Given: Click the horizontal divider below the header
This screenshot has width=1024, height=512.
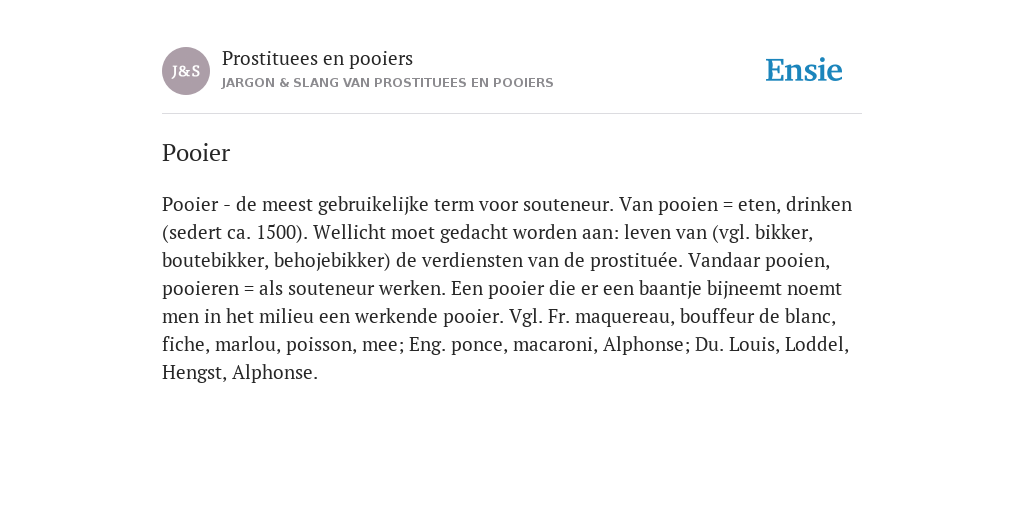Looking at the screenshot, I should click(512, 114).
